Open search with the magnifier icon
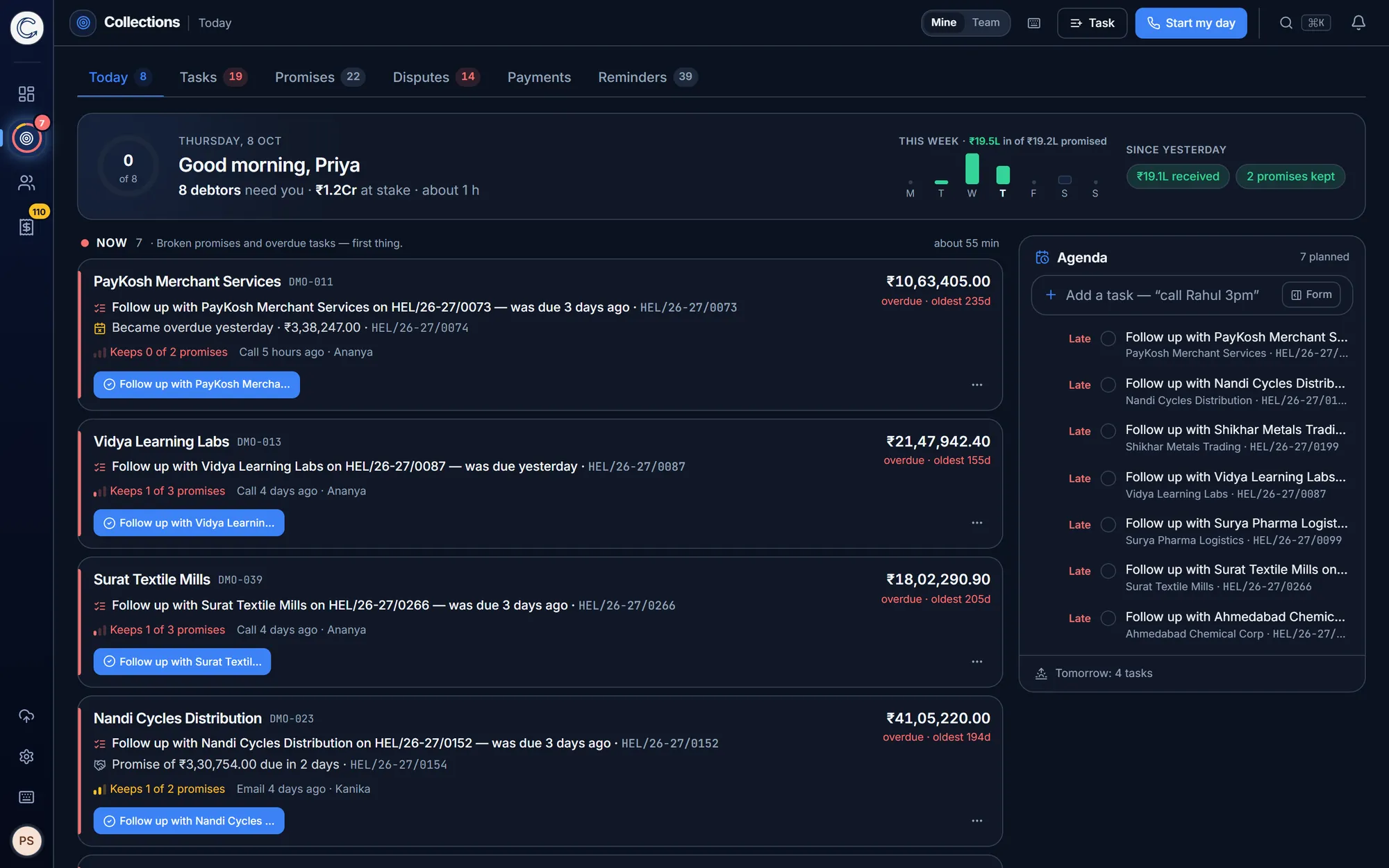The image size is (1389, 868). pyautogui.click(x=1286, y=23)
